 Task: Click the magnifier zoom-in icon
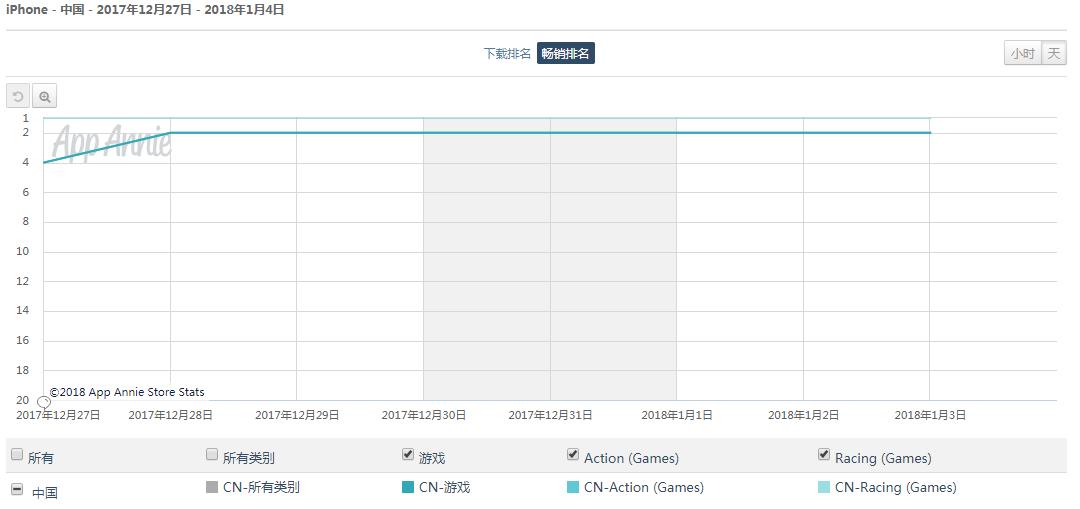tap(44, 96)
